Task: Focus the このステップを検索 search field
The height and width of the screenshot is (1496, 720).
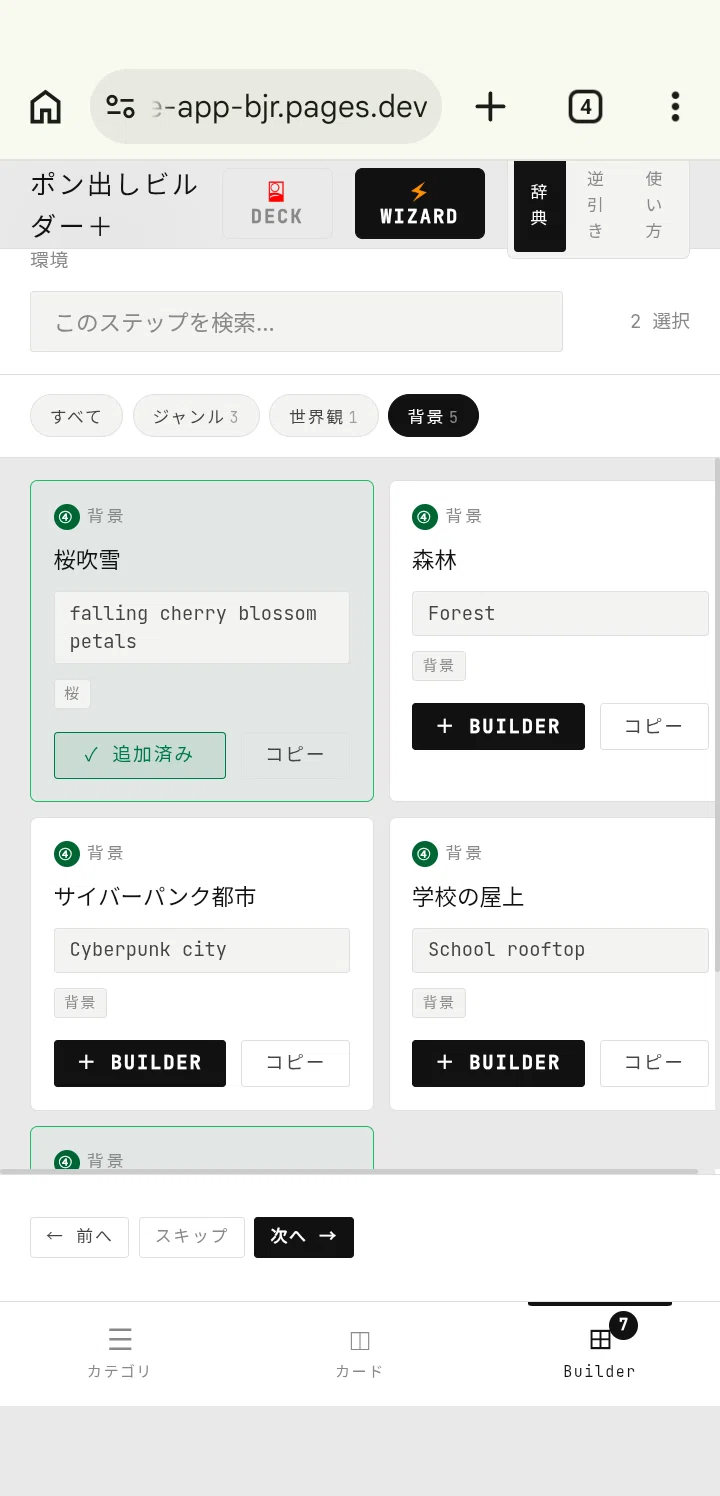Action: click(296, 322)
